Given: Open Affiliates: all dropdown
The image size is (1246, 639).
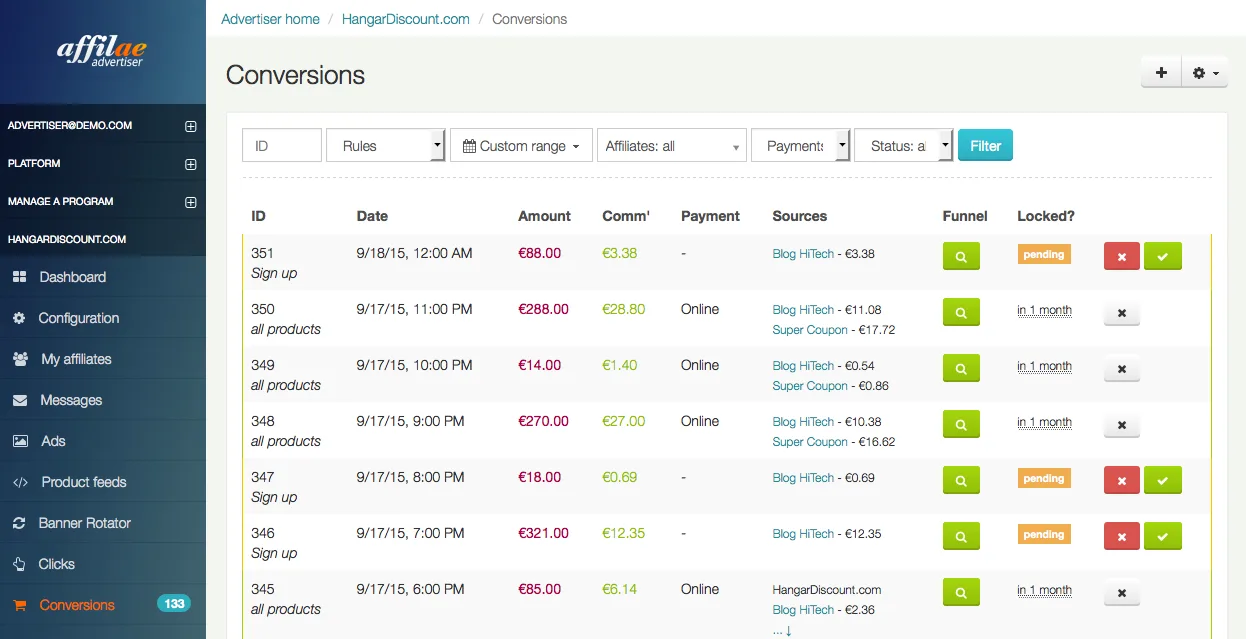Looking at the screenshot, I should pyautogui.click(x=672, y=145).
